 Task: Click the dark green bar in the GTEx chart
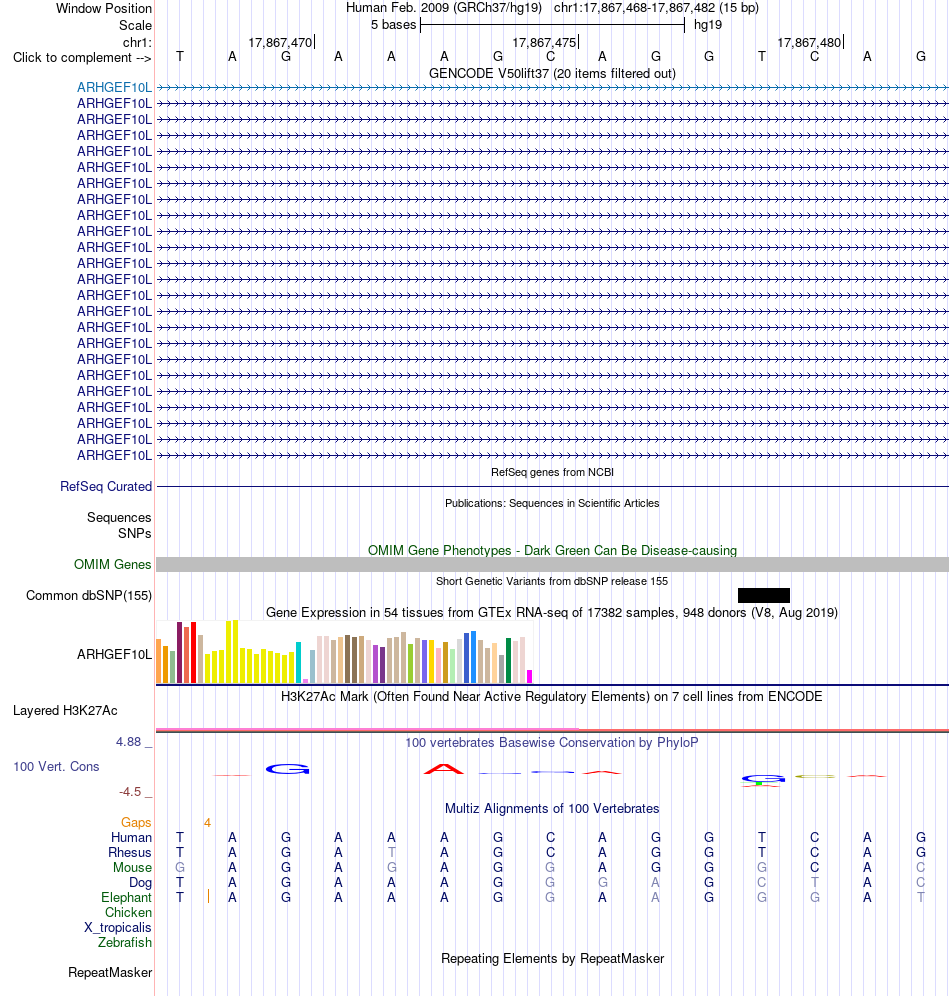509,661
